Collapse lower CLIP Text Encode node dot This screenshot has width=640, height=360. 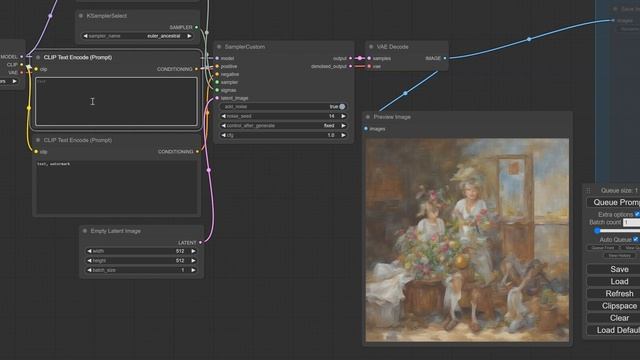point(38,140)
